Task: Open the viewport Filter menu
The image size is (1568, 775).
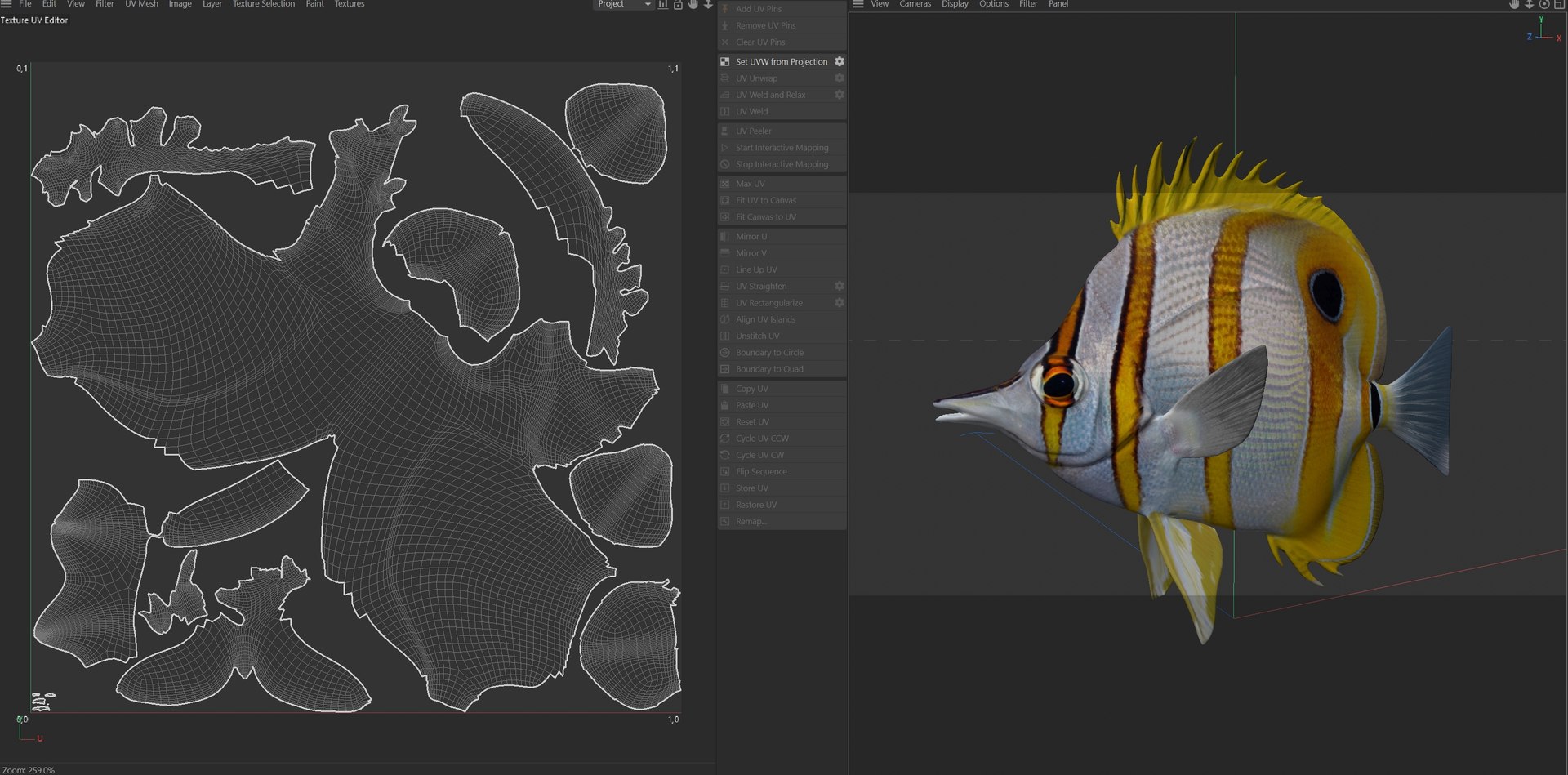Action: (1028, 4)
